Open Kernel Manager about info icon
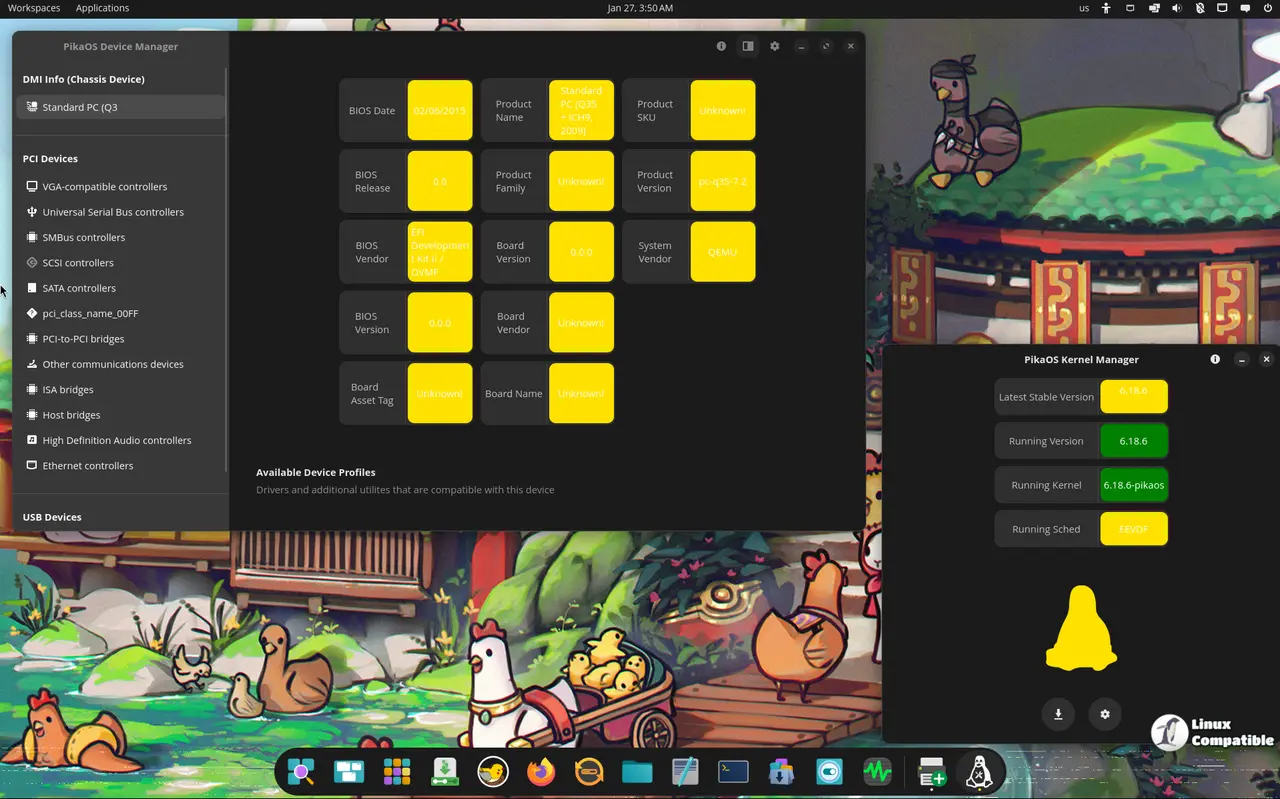Viewport: 1280px width, 799px height. (1215, 359)
